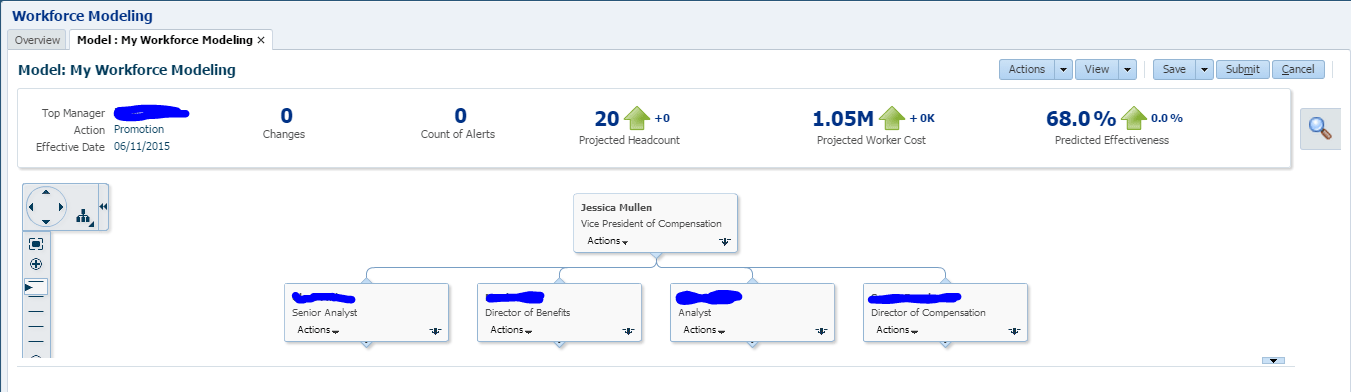Collapse Jessica Mullen's direct reports
This screenshot has height=392, width=1351.
656,256
